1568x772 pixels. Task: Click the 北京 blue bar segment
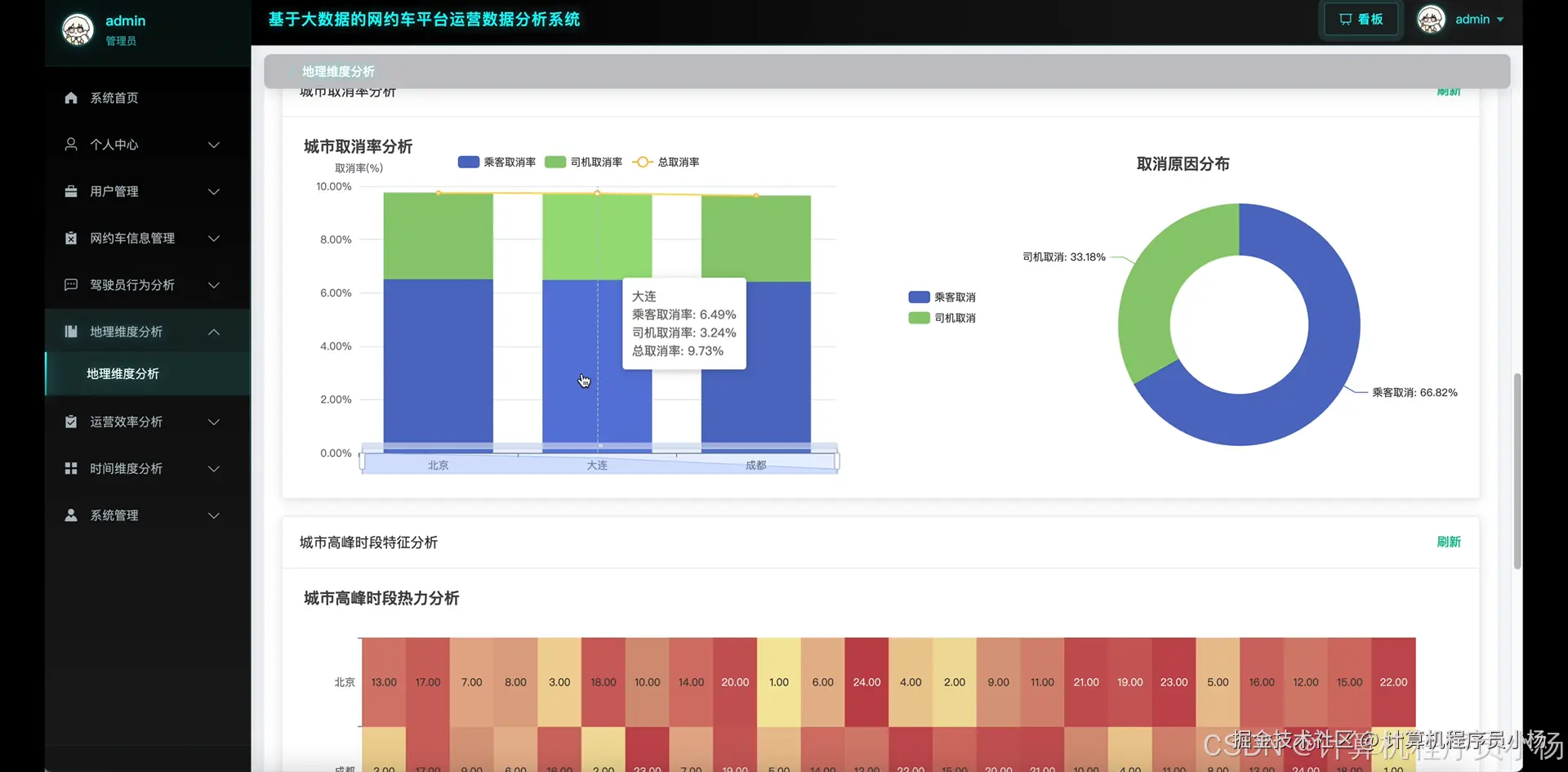(x=439, y=365)
